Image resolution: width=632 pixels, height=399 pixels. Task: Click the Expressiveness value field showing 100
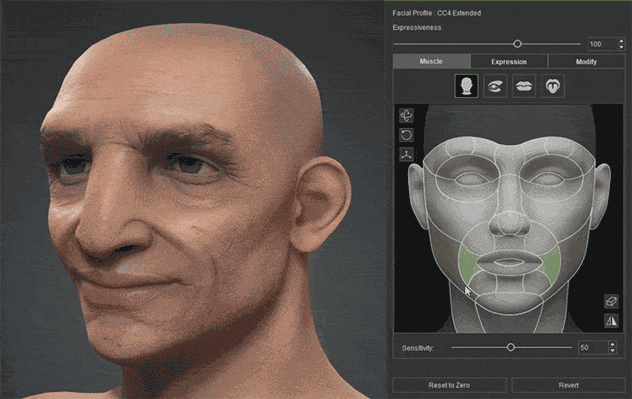602,44
